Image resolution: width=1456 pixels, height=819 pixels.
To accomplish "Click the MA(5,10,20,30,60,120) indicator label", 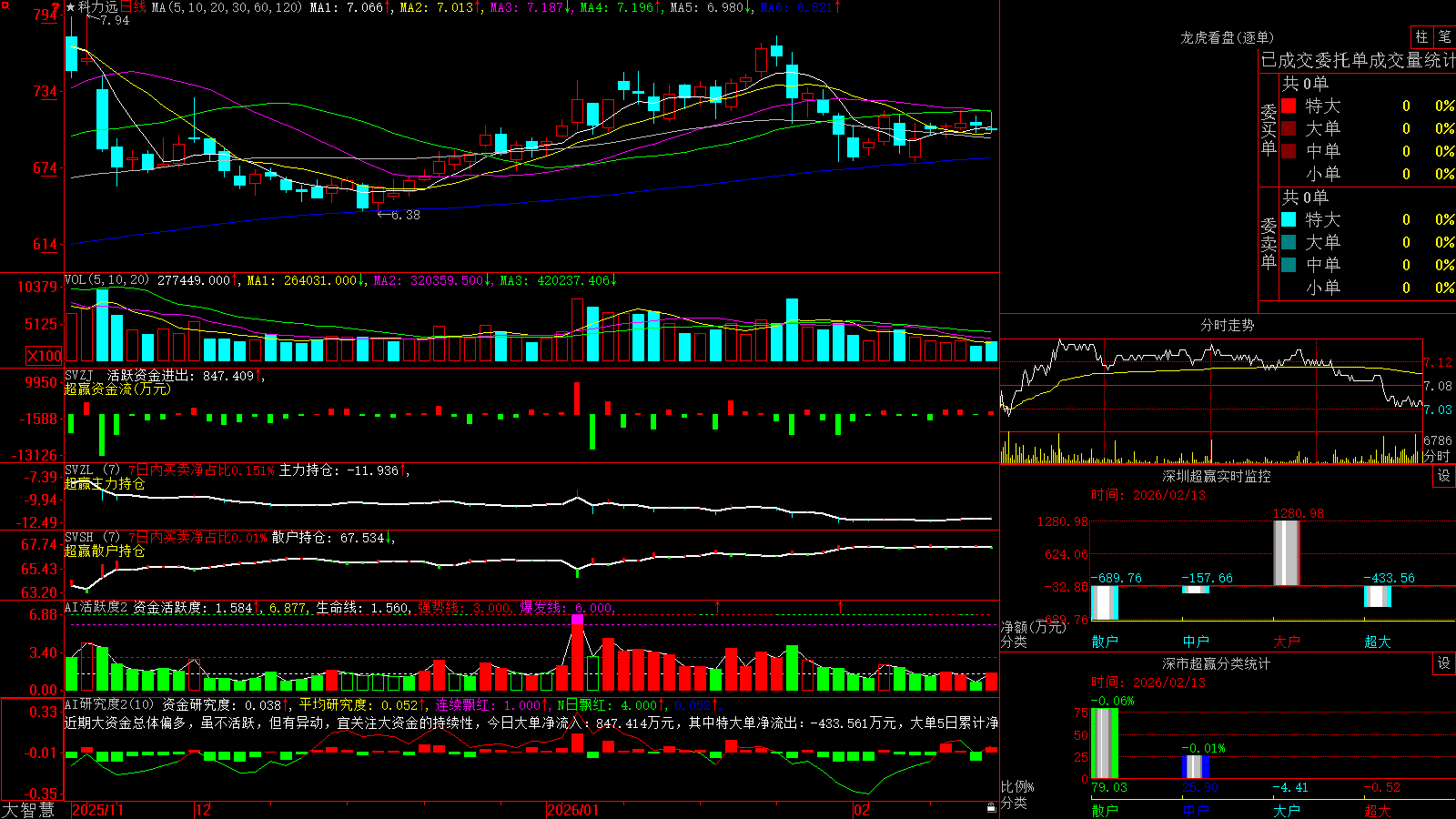I will point(227,7).
